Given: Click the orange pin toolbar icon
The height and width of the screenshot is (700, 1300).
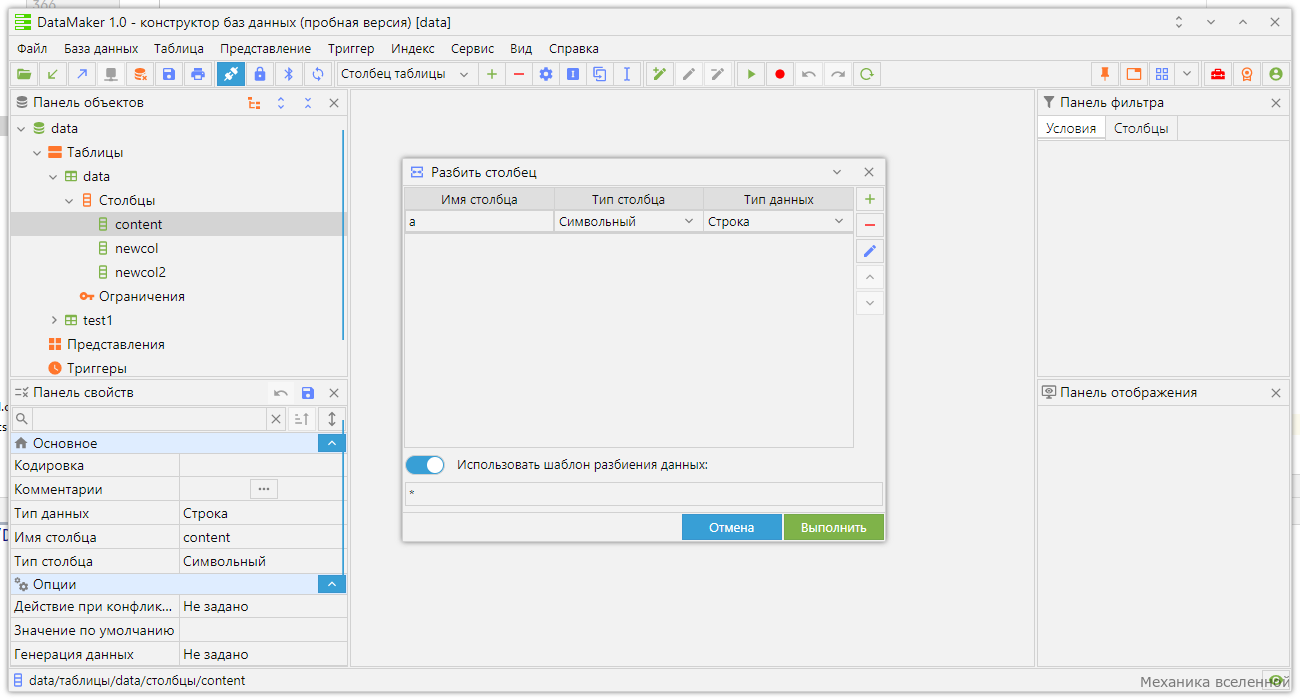Looking at the screenshot, I should point(1105,74).
